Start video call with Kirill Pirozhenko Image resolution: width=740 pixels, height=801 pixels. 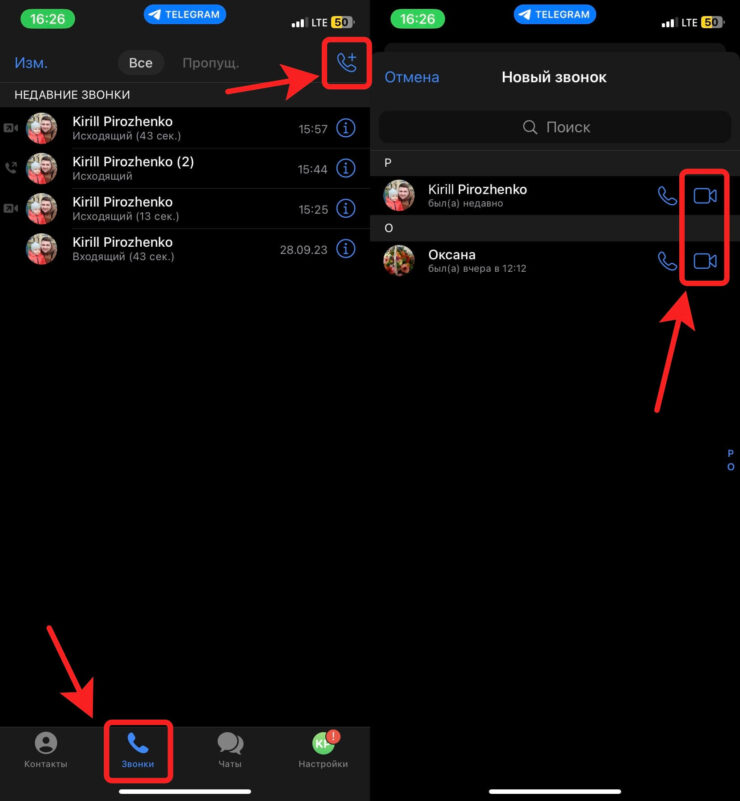pos(705,196)
